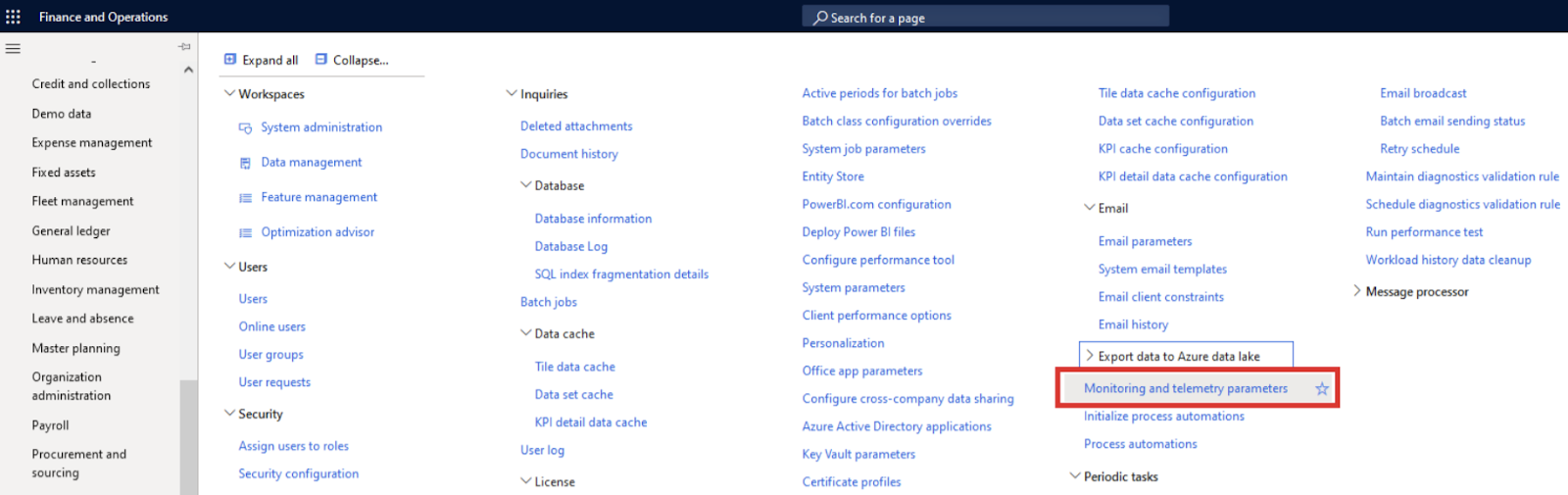Open General ledger module
Screen dimensions: 1568x495
[x=71, y=231]
